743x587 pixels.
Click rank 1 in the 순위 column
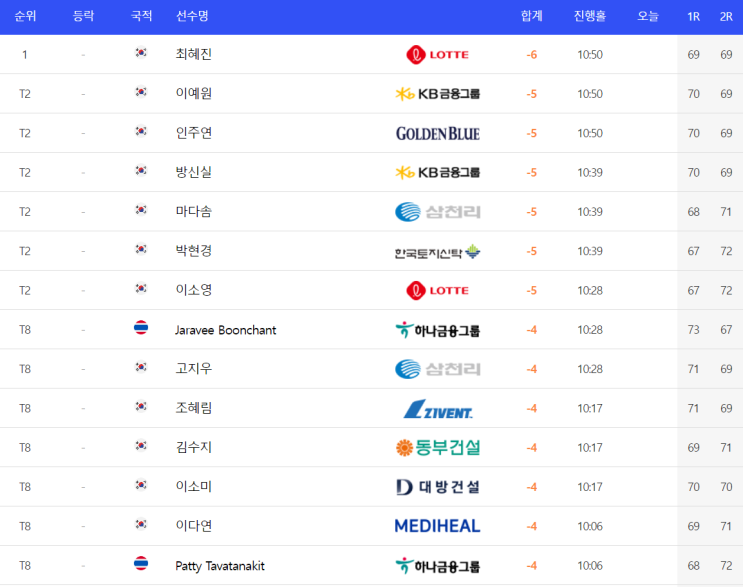click(25, 55)
